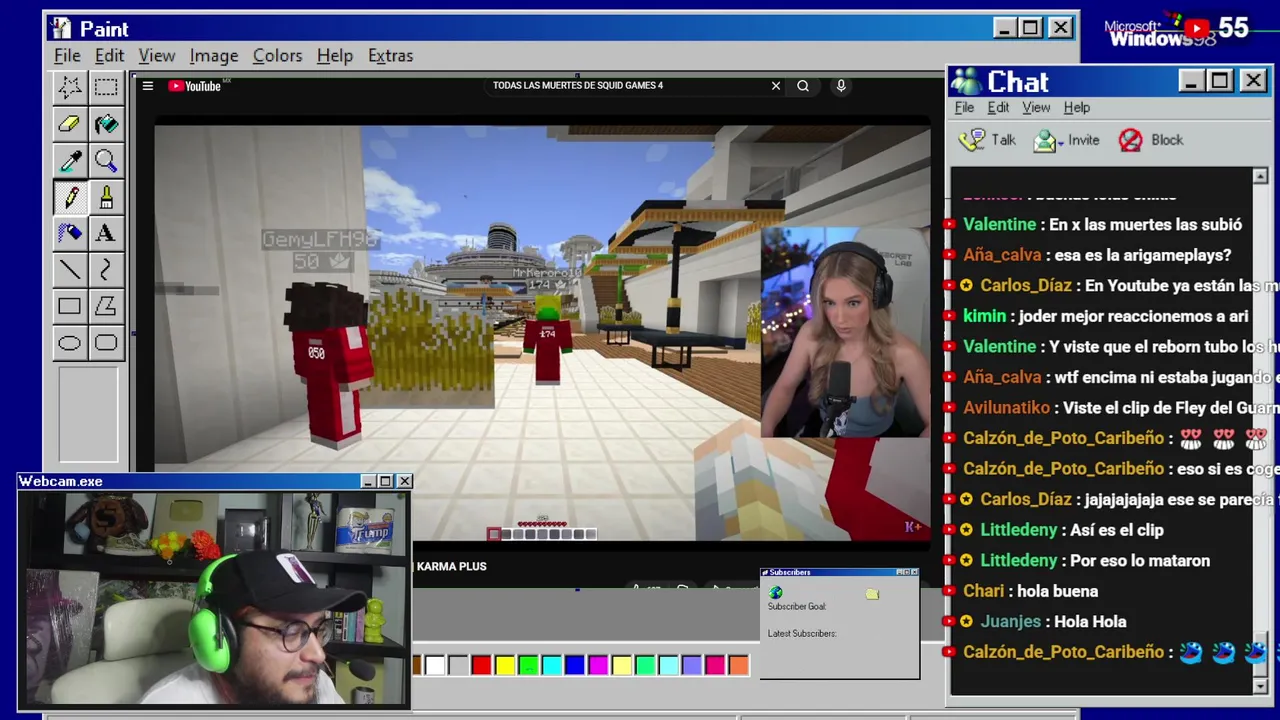
Task: Click the Block button in Chat
Action: (1151, 141)
